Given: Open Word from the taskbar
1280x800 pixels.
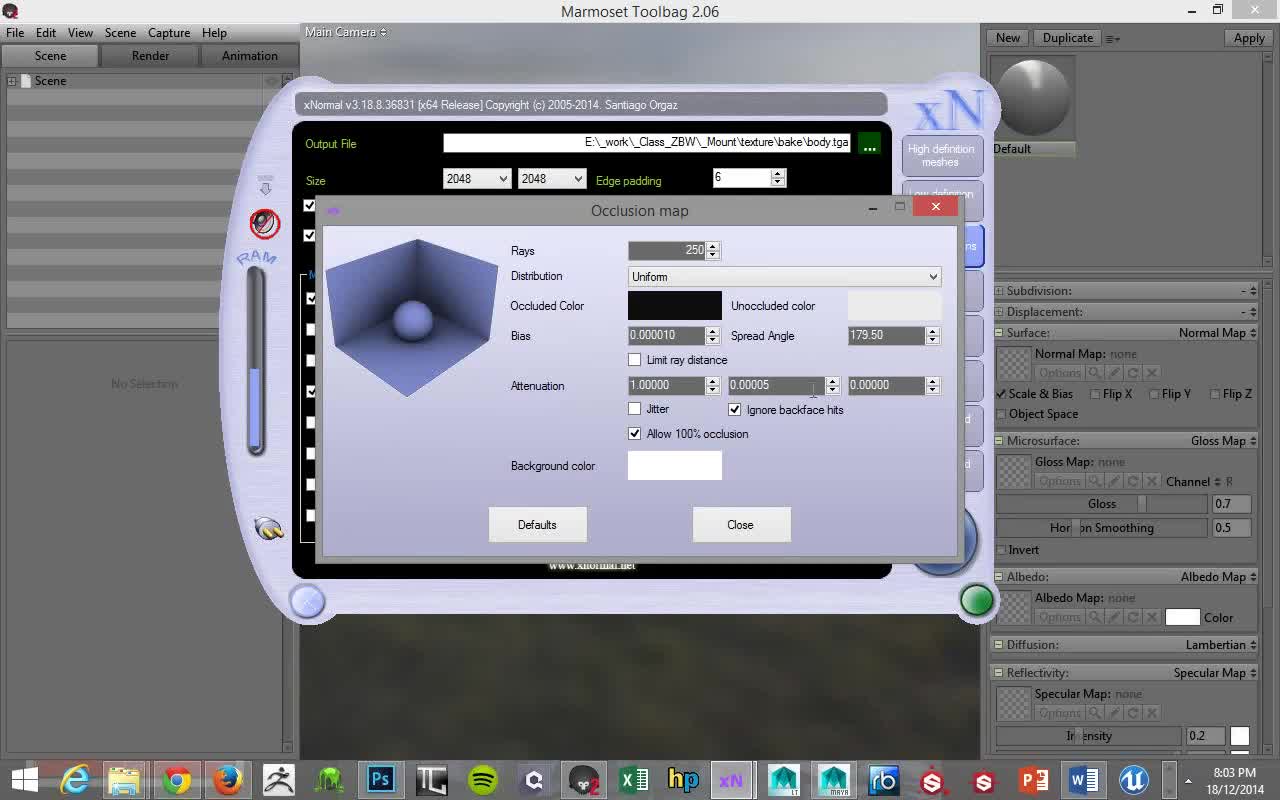Looking at the screenshot, I should coord(1083,779).
